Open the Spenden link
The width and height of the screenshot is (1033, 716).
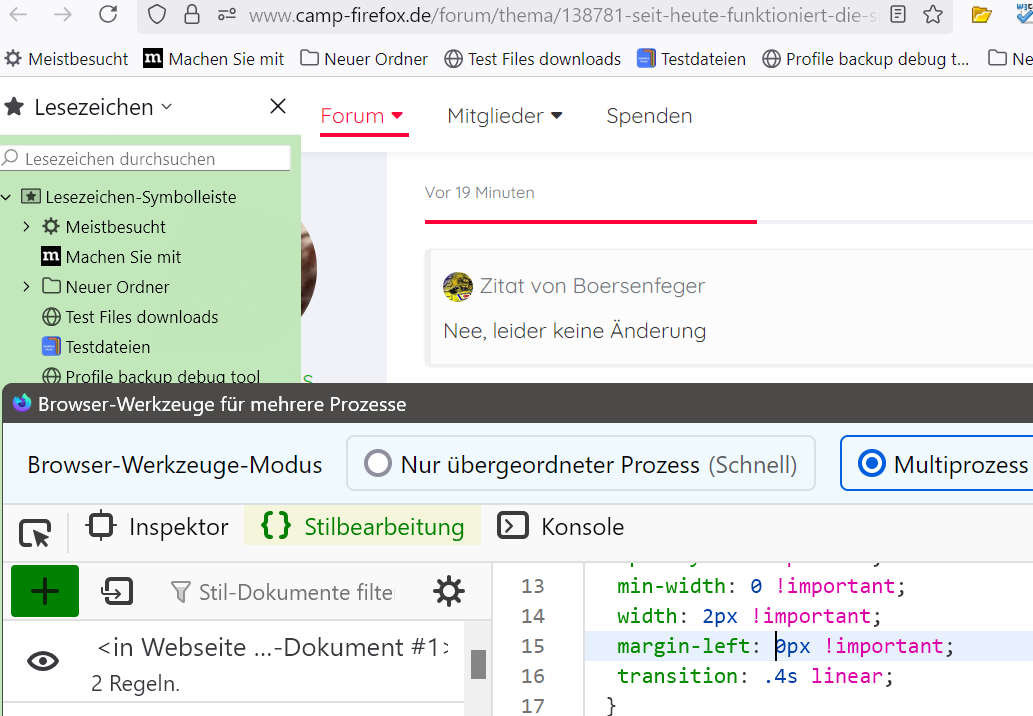(649, 116)
